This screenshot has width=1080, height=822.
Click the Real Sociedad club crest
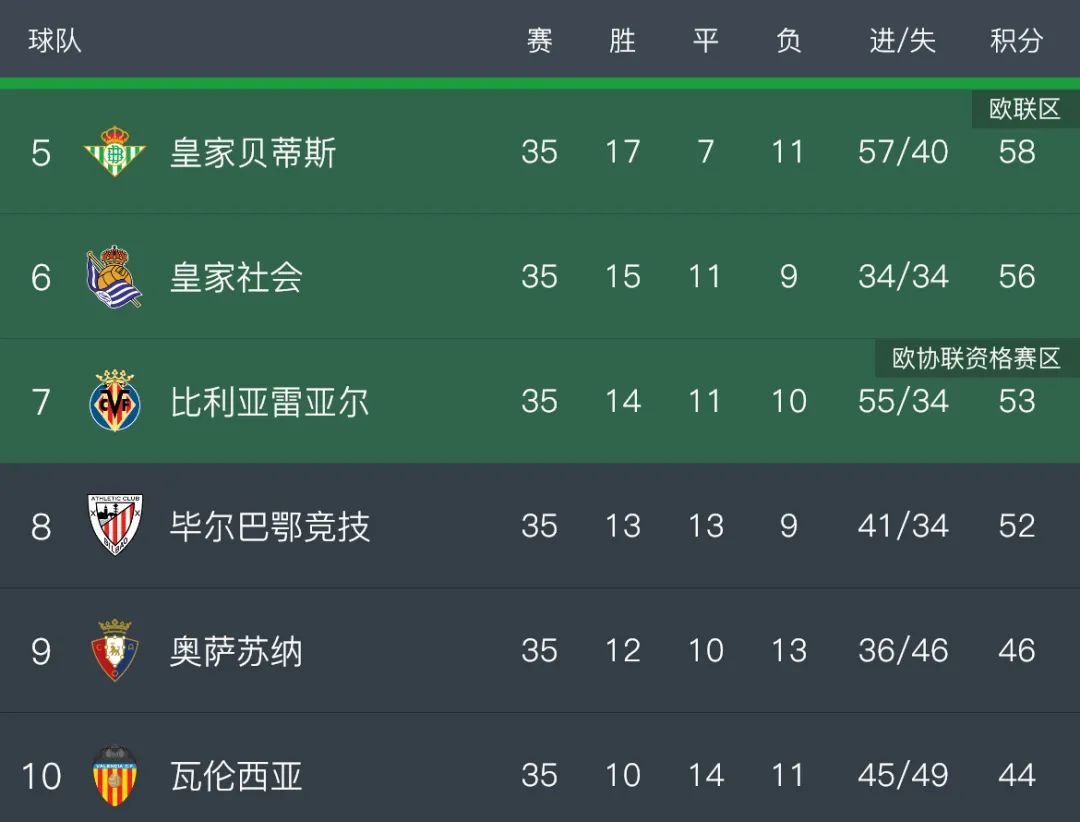click(114, 276)
